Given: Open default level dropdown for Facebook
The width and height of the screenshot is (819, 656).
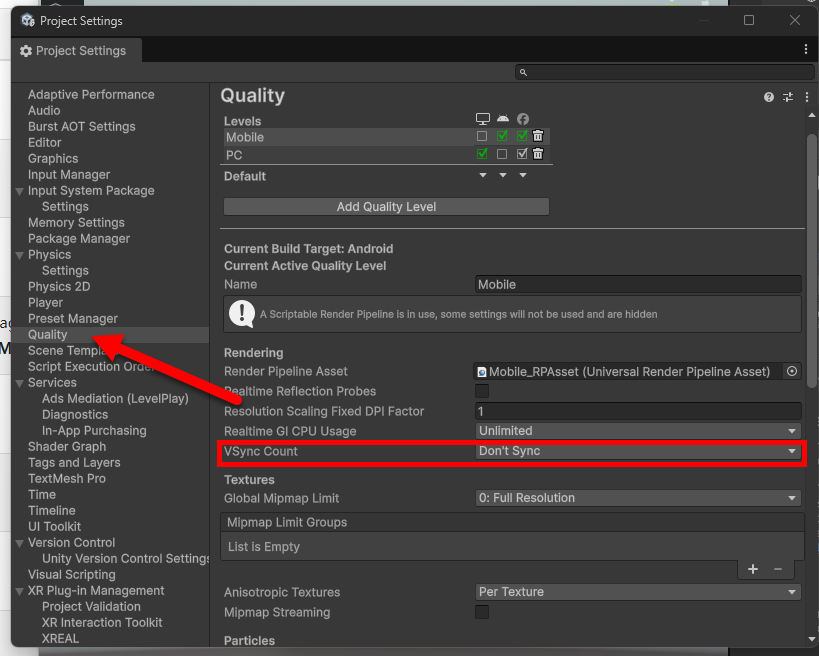Looking at the screenshot, I should point(522,175).
